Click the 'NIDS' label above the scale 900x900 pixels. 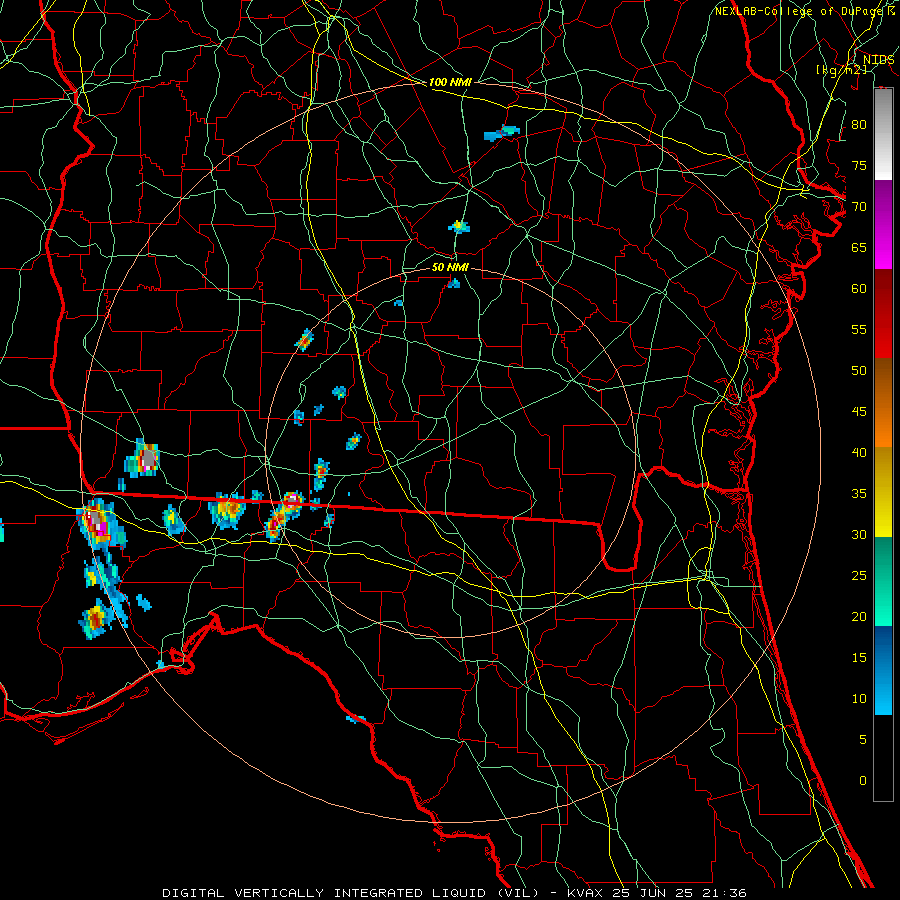878,60
